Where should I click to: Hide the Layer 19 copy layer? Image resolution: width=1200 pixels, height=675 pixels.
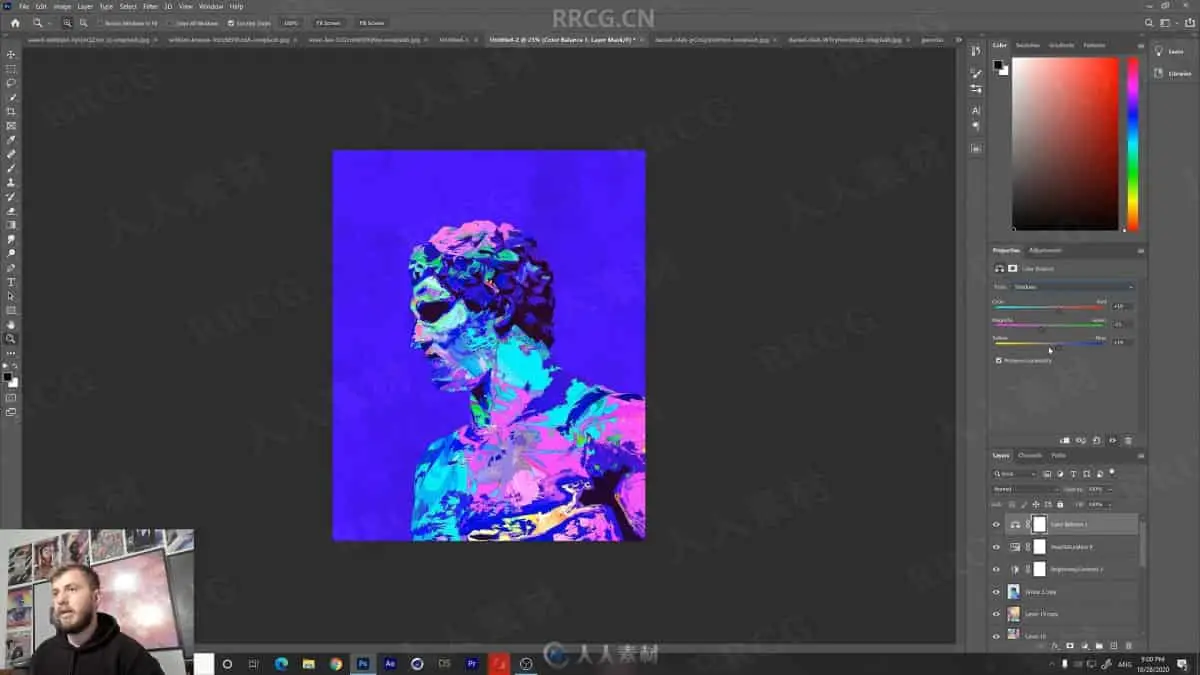pyautogui.click(x=996, y=614)
